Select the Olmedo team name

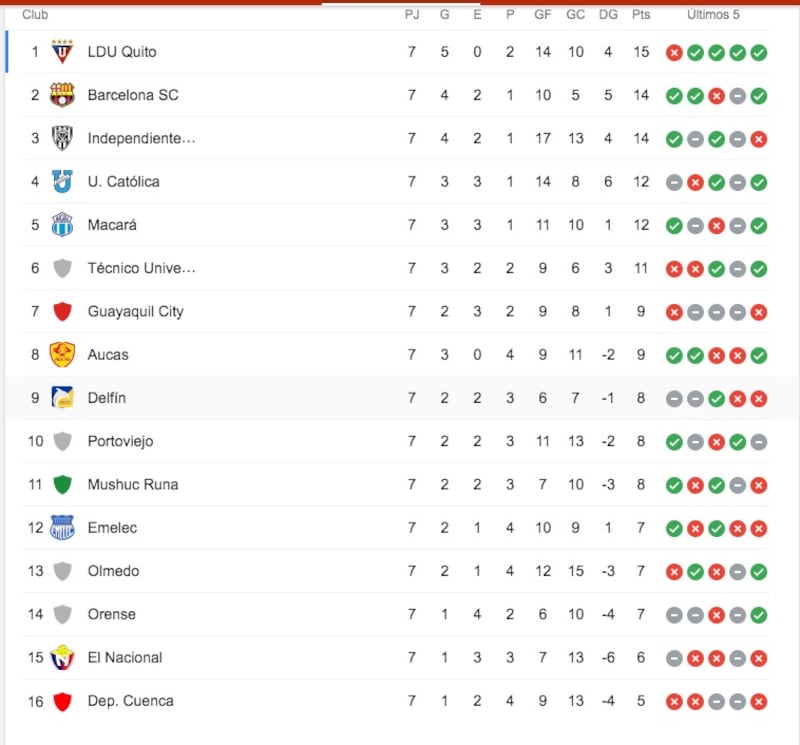pyautogui.click(x=113, y=571)
